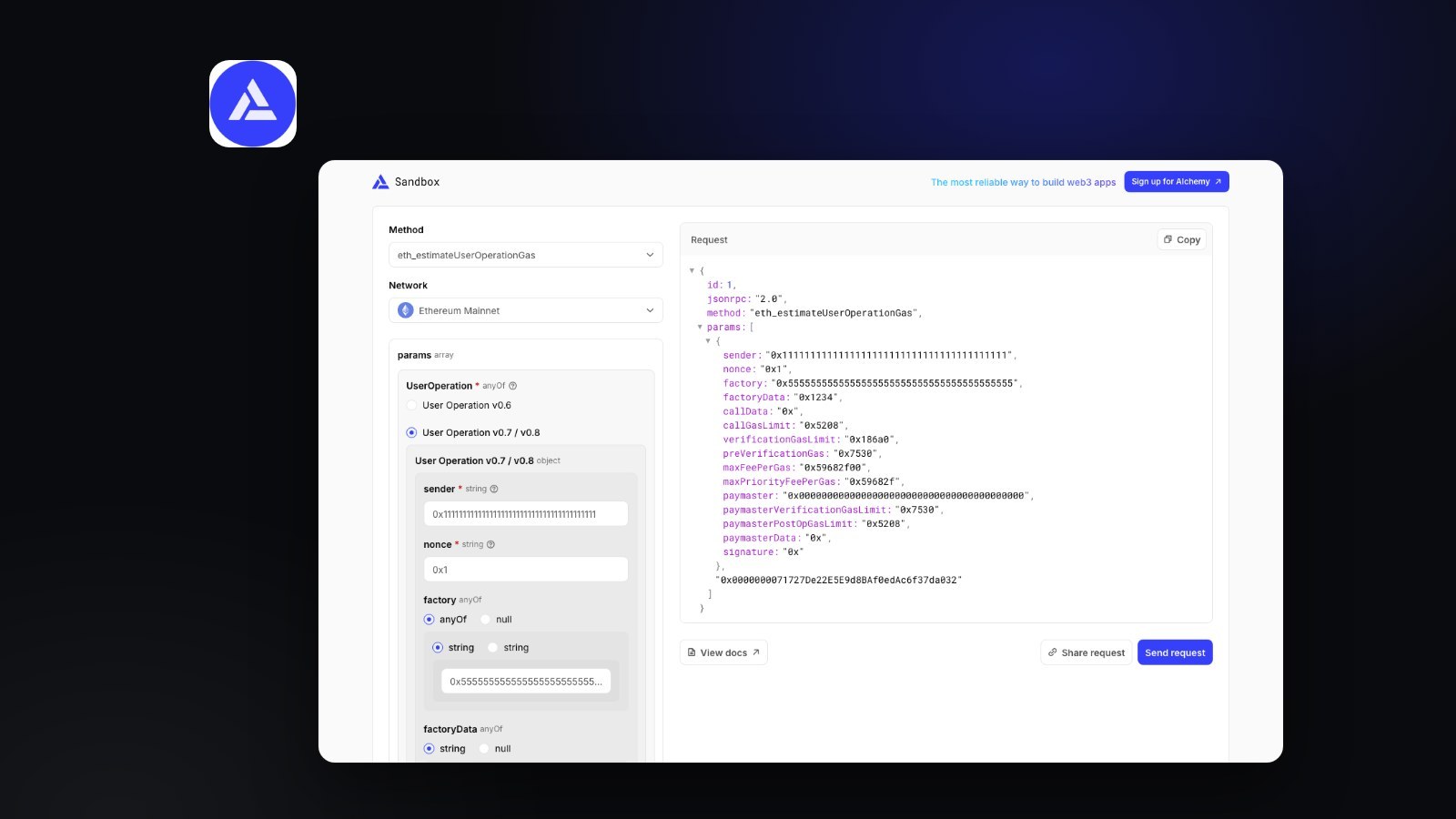Click the callGasLimit value "0x5208"
The width and height of the screenshot is (1456, 819).
pyautogui.click(x=822, y=426)
